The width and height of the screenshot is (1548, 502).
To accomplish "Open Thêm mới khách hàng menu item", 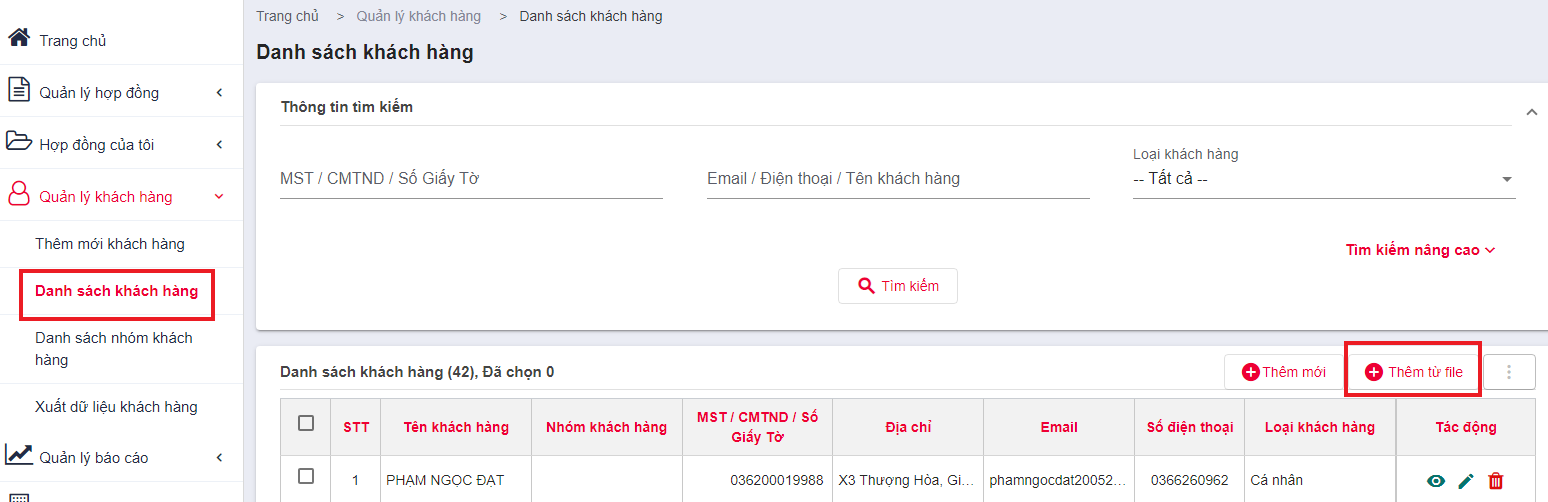I will pos(110,244).
